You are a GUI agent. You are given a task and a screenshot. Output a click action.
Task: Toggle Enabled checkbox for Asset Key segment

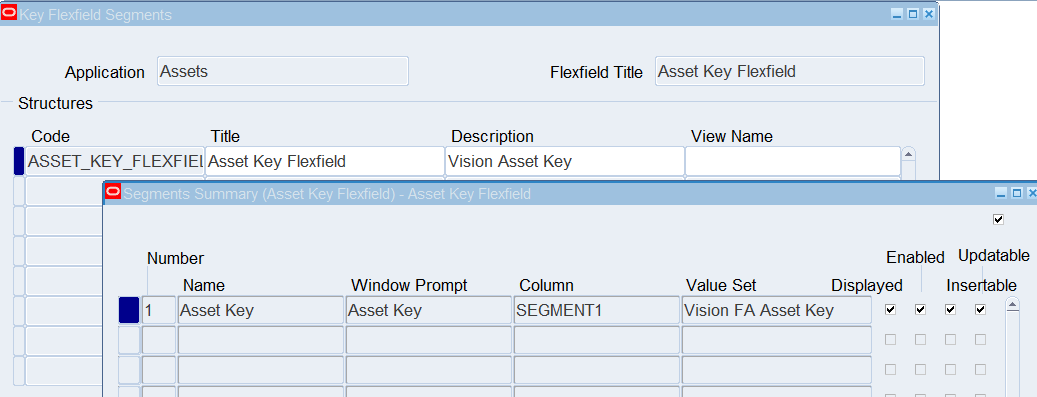point(920,309)
